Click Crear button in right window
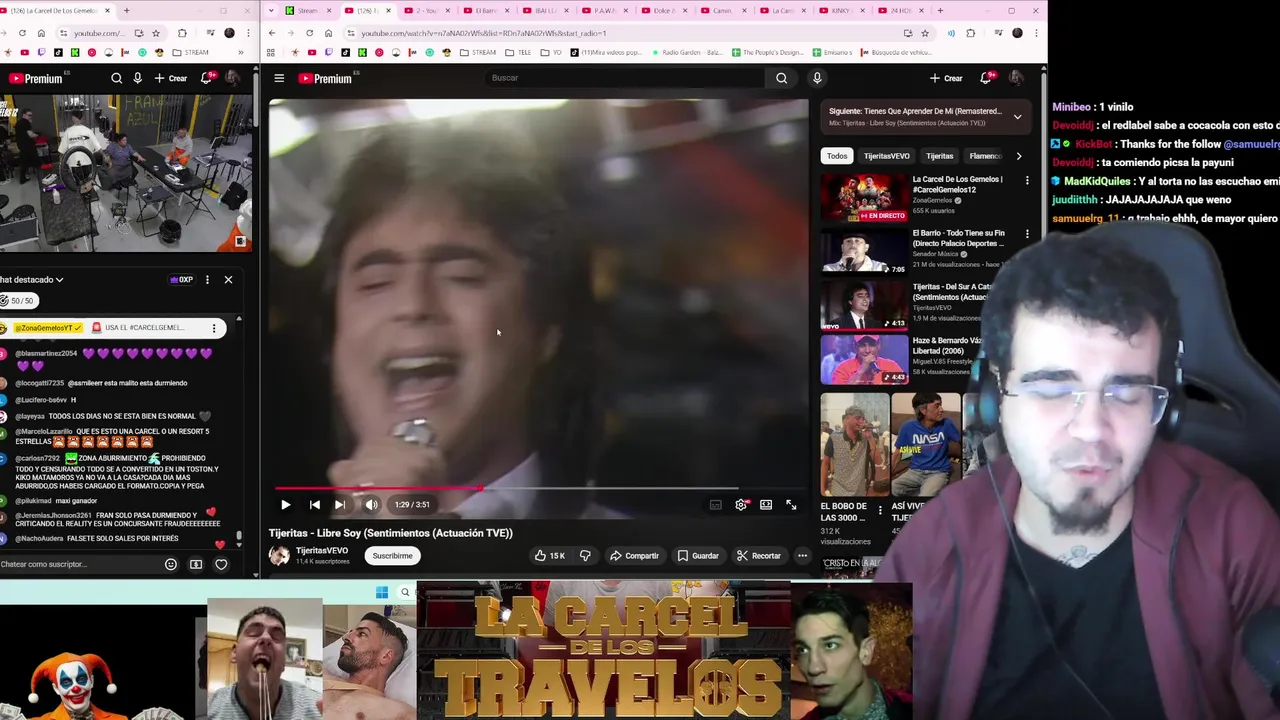This screenshot has width=1280, height=720. tap(946, 78)
